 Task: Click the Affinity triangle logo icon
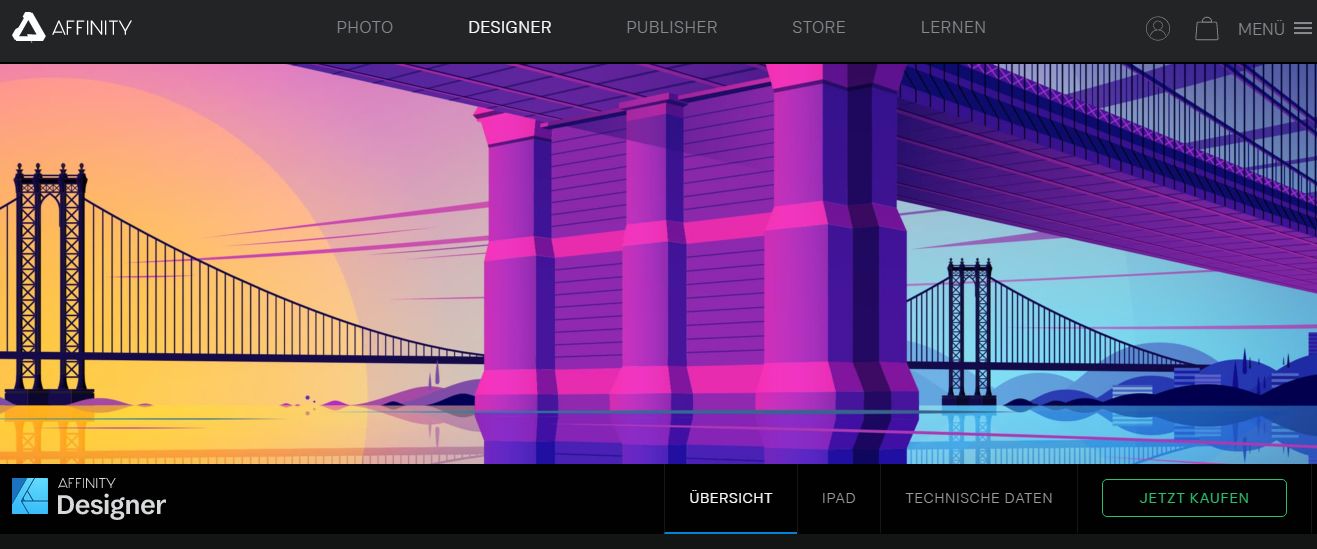[28, 28]
